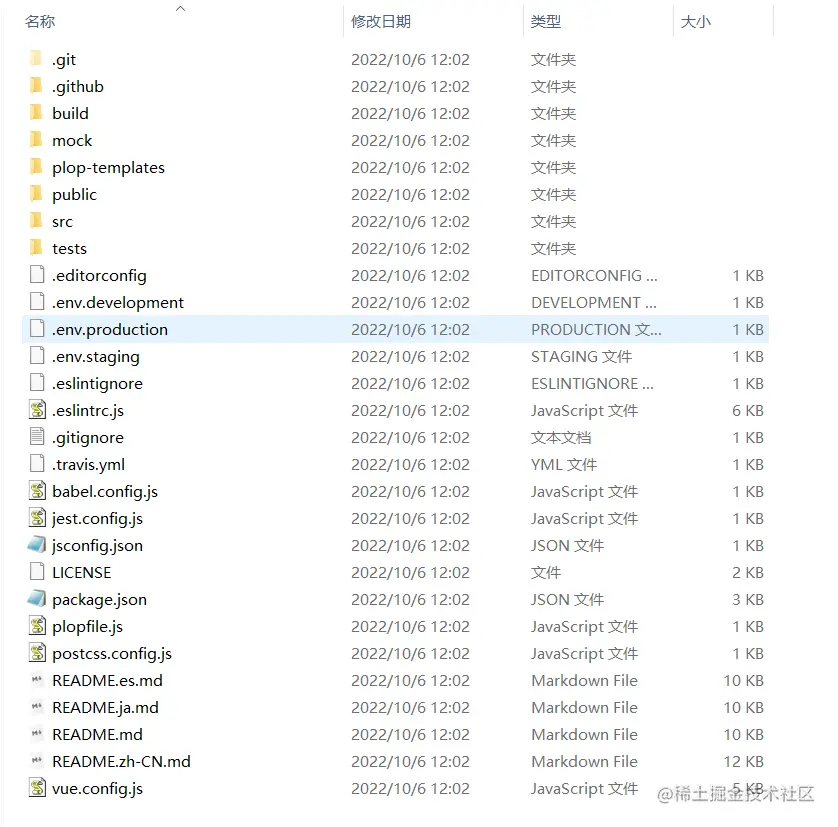Click the .env.production file icon
Viewport: 838px width, 827px height.
tap(37, 328)
